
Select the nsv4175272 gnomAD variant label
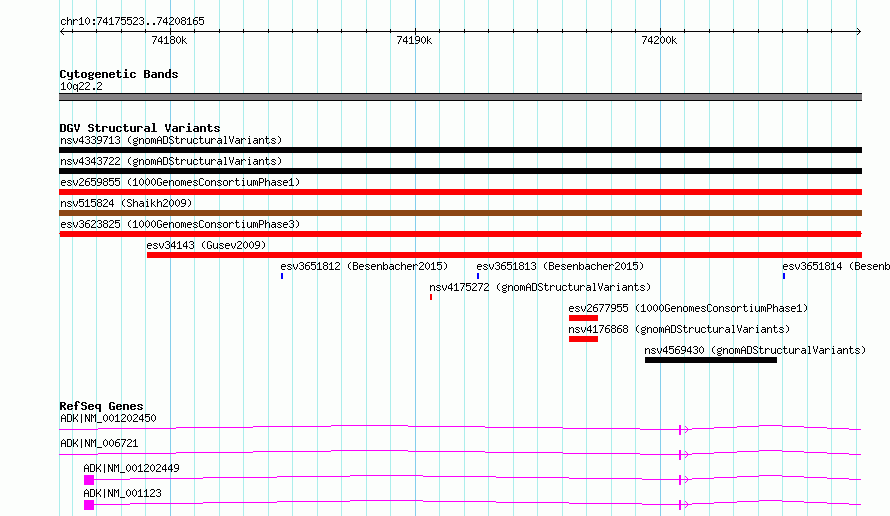pos(540,287)
